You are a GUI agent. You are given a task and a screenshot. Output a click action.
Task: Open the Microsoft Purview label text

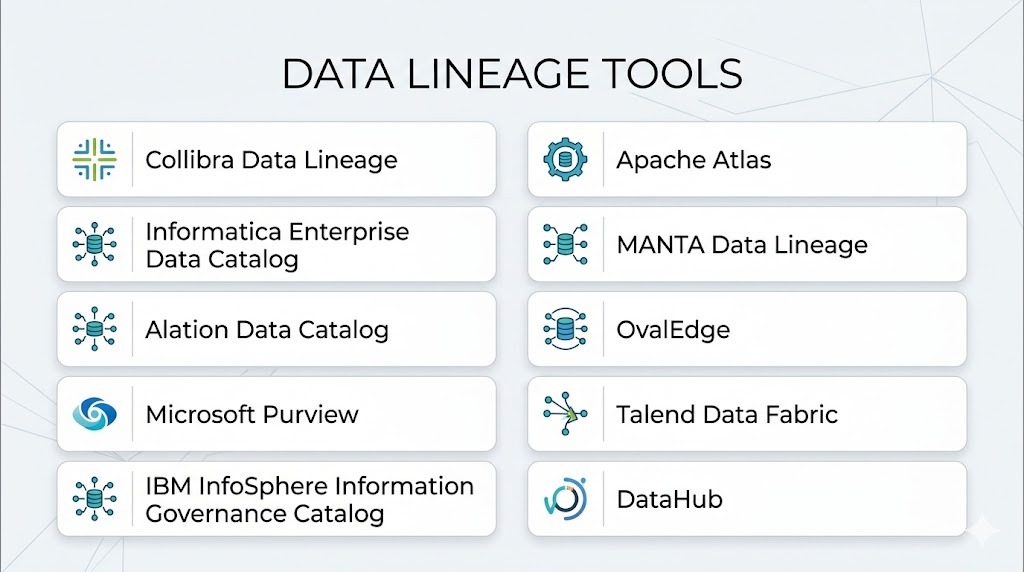[252, 414]
